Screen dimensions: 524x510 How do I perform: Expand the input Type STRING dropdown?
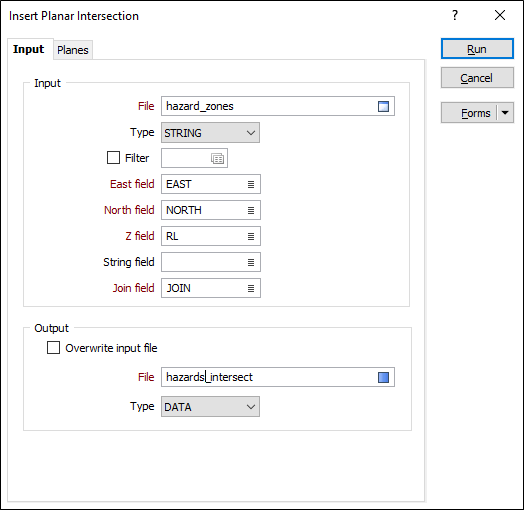pos(211,133)
